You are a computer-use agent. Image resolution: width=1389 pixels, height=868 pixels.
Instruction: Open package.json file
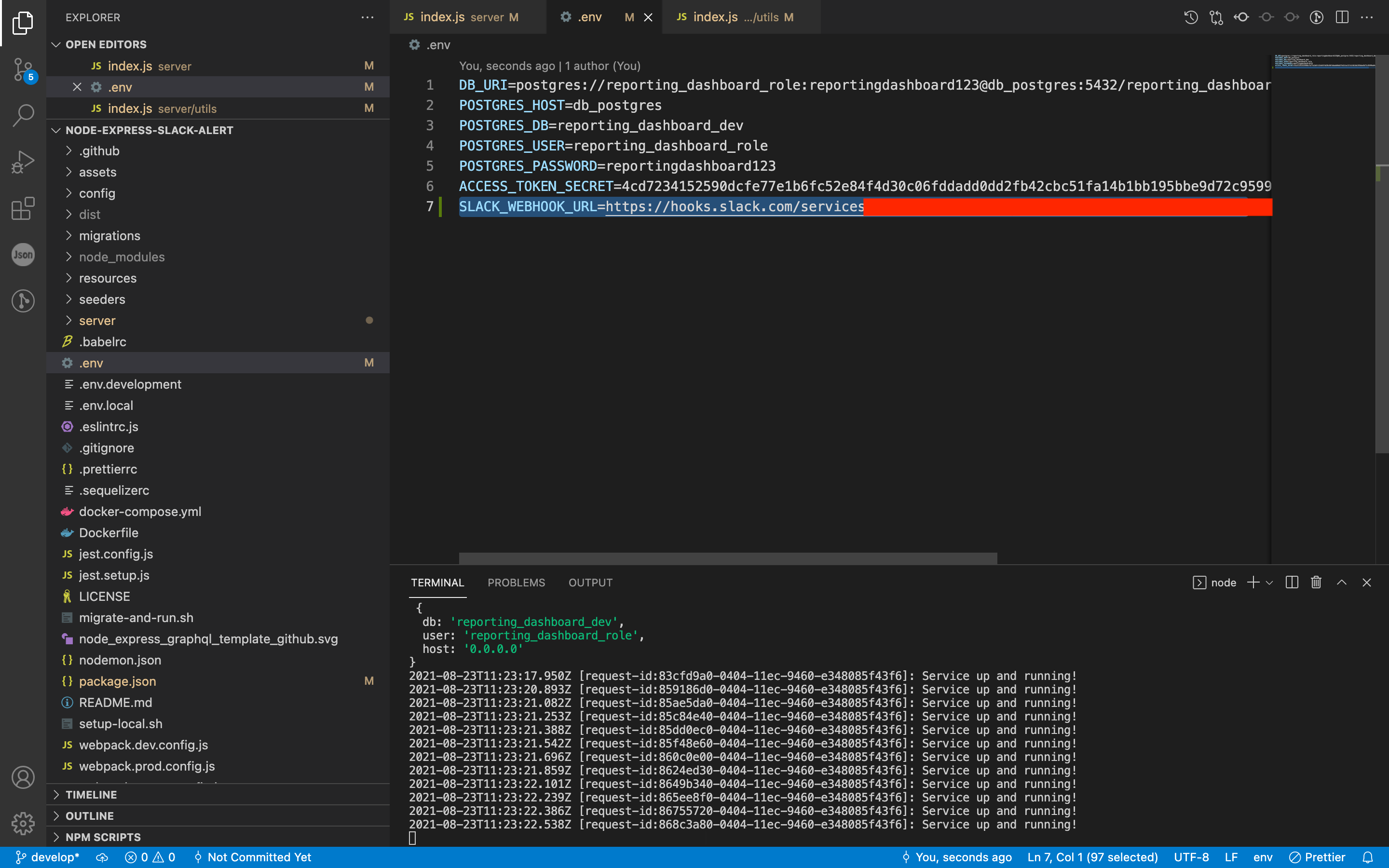tap(218, 681)
